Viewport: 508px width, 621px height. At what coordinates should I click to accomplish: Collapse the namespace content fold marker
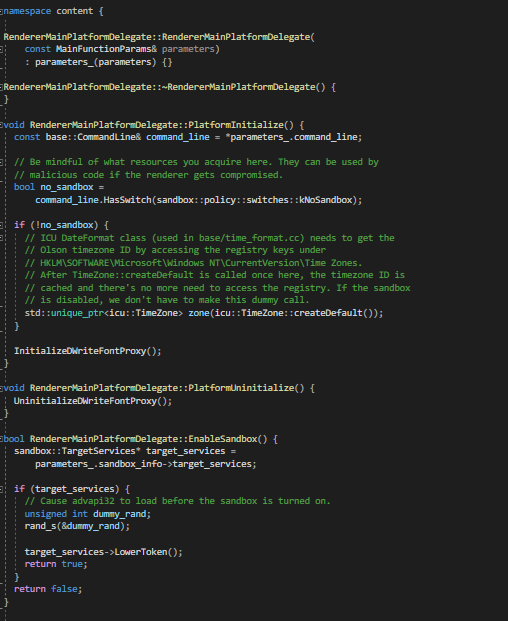[x=1, y=11]
